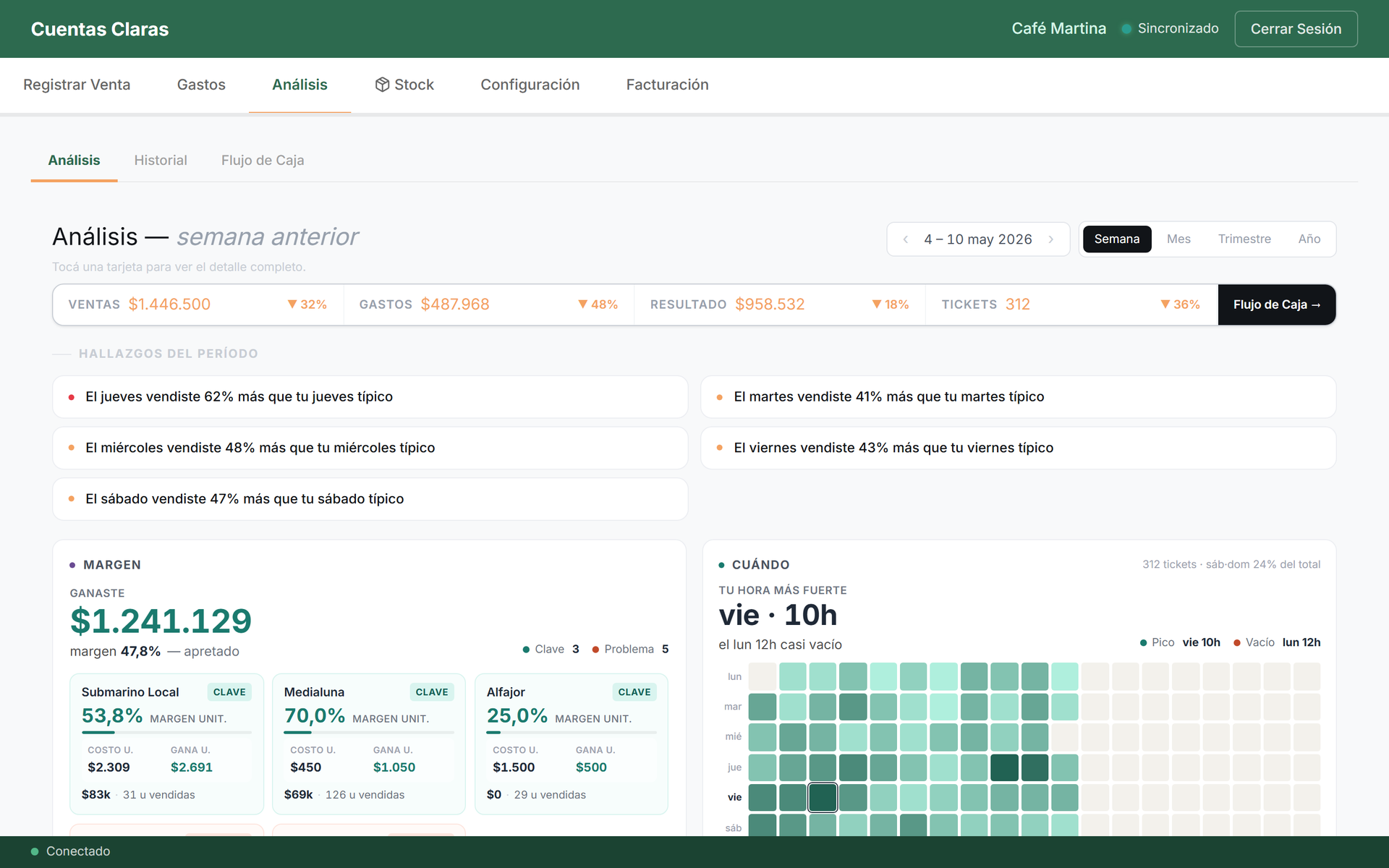1389x868 pixels.
Task: Click the CLAVE badge on Alfajor
Action: (634, 692)
